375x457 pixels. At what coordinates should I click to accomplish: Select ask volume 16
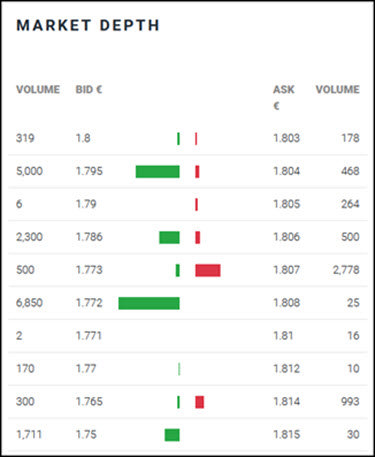[354, 336]
